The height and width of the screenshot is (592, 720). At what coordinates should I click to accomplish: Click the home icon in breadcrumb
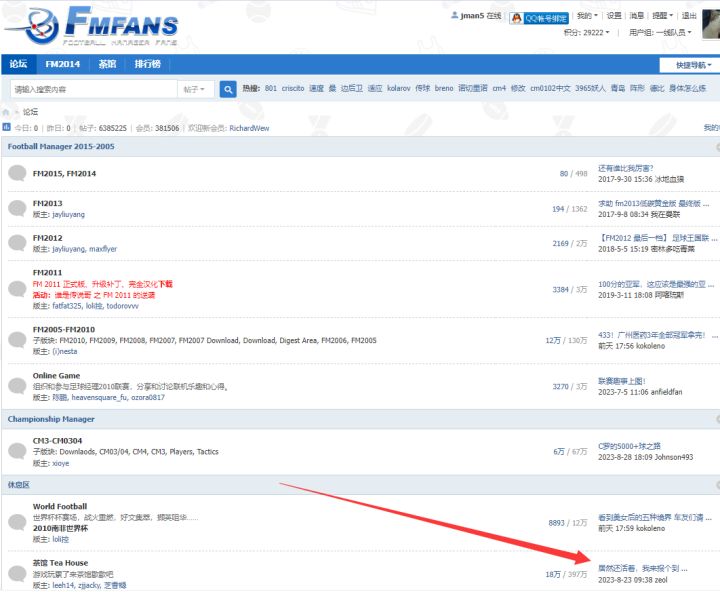coord(6,112)
